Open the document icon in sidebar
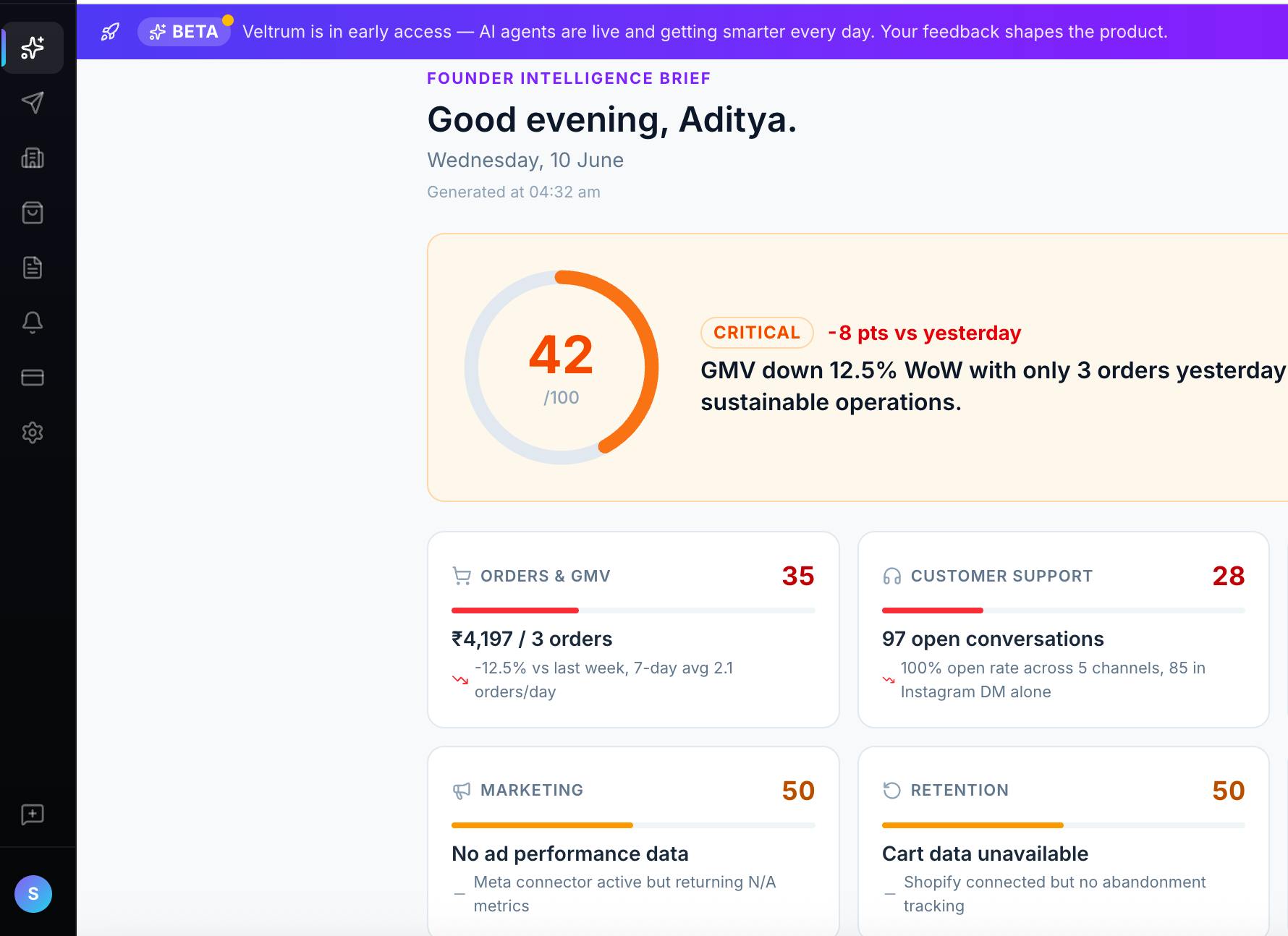Viewport: 1288px width, 936px height. [x=33, y=268]
